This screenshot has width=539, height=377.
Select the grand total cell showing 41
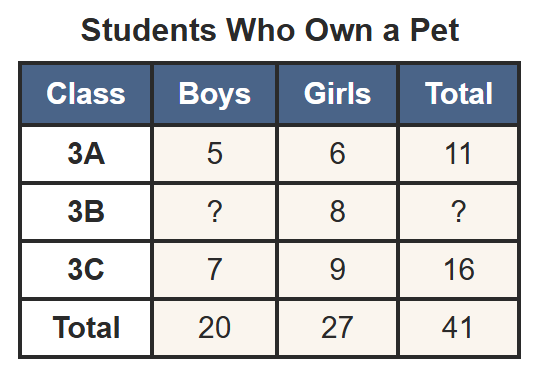(459, 328)
